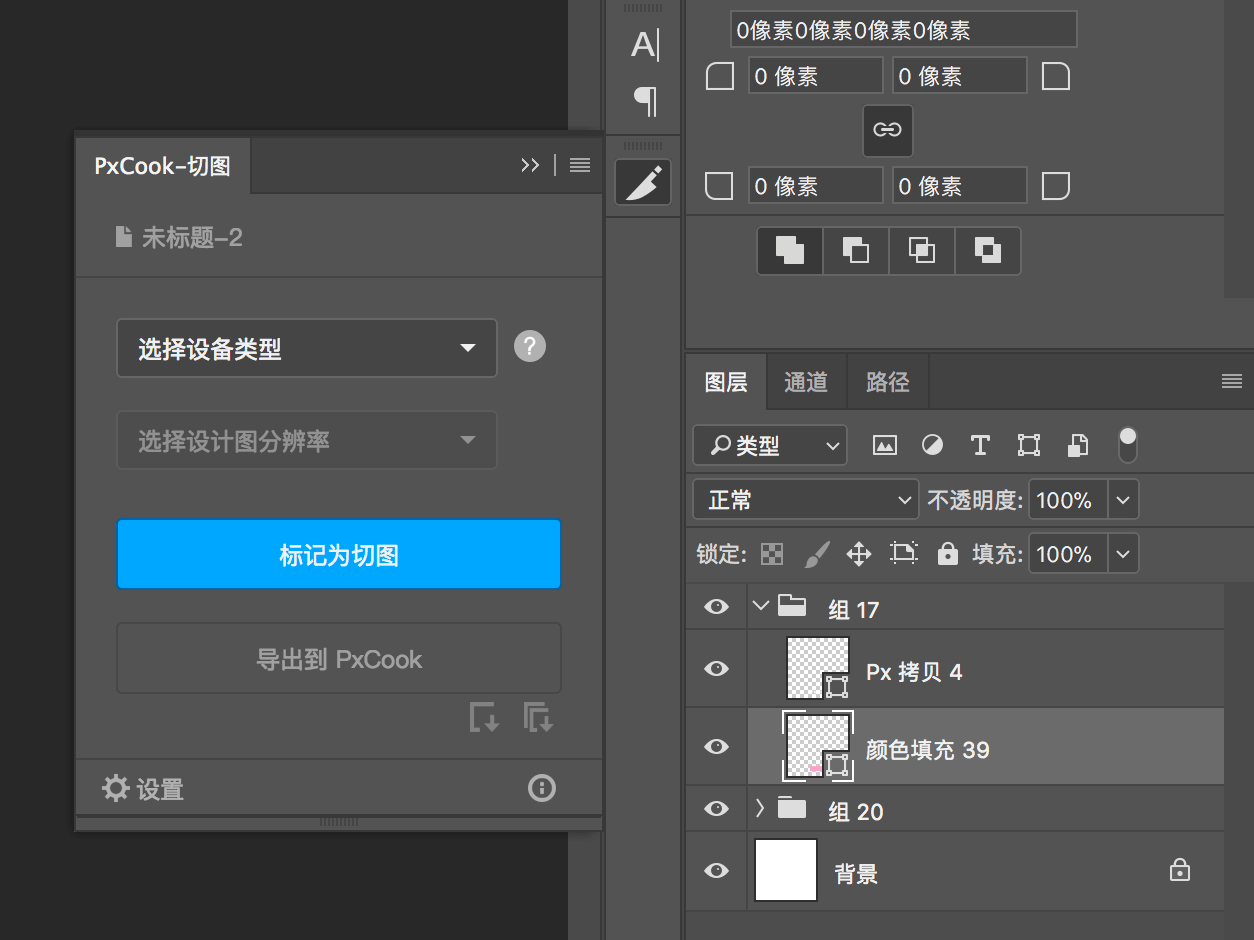Click export all layers arrow icon
This screenshot has width=1254, height=940.
tap(538, 717)
